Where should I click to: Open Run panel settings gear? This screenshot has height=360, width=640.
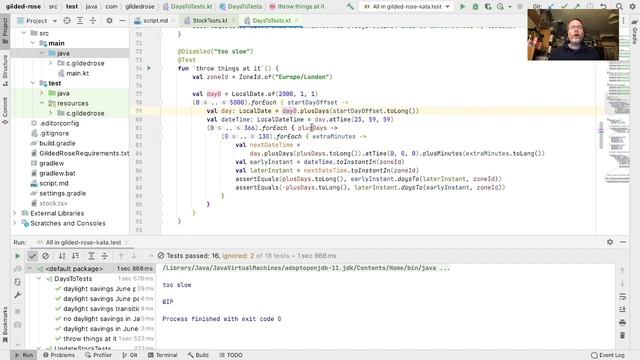pyautogui.click(x=610, y=242)
